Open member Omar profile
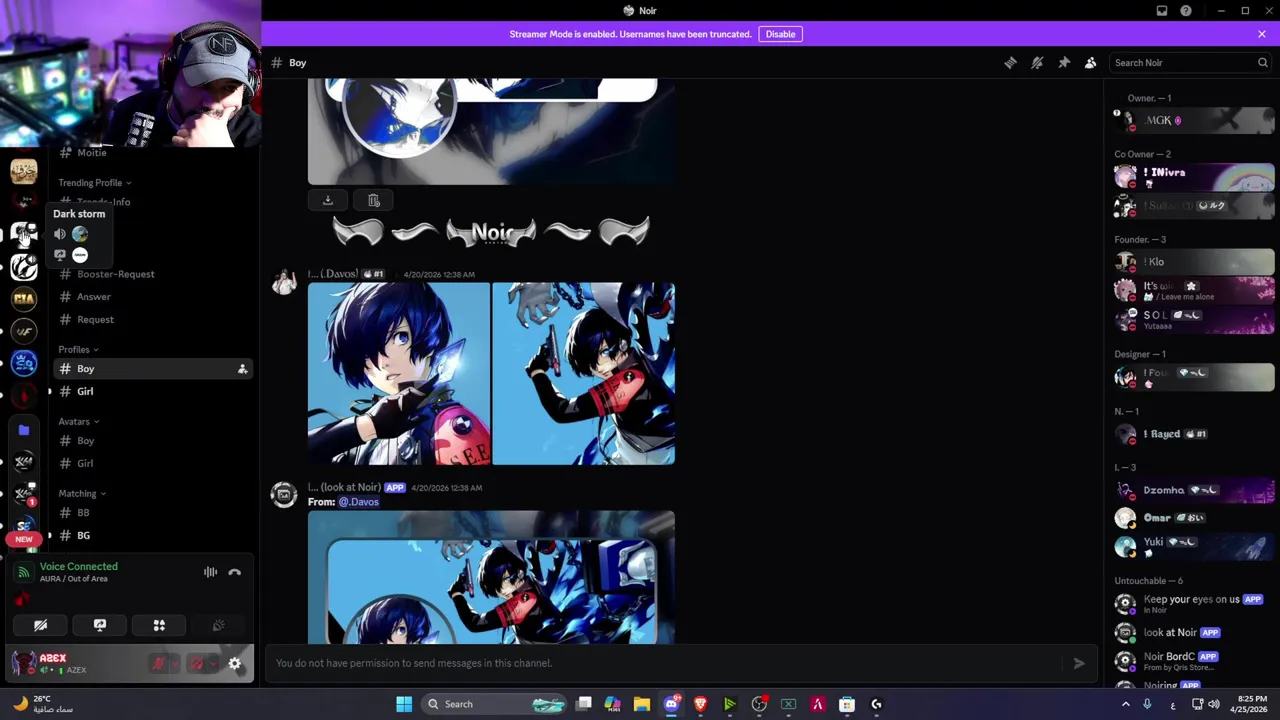The height and width of the screenshot is (720, 1280). [1193, 518]
